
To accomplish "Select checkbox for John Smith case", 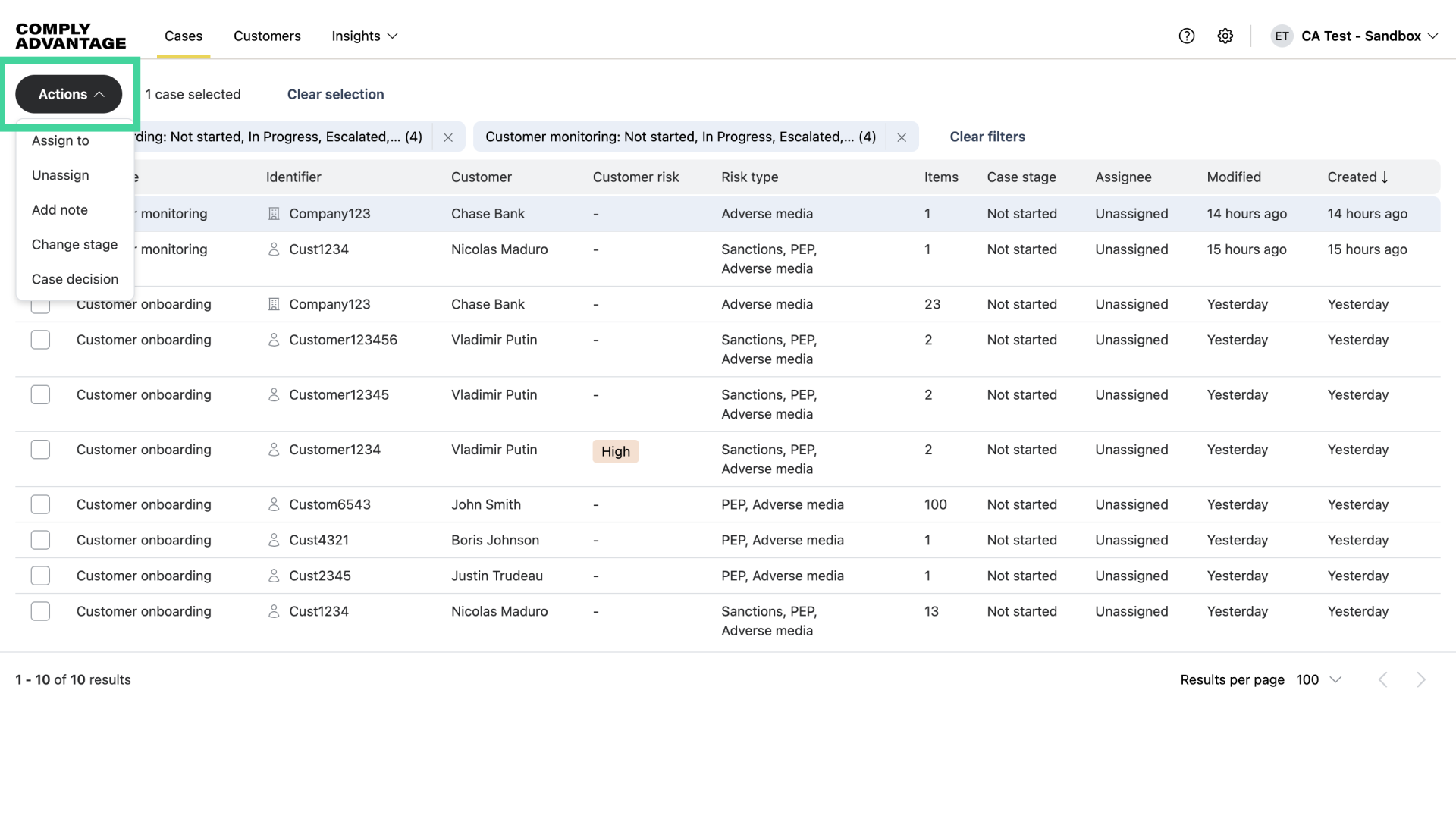I will [x=40, y=504].
